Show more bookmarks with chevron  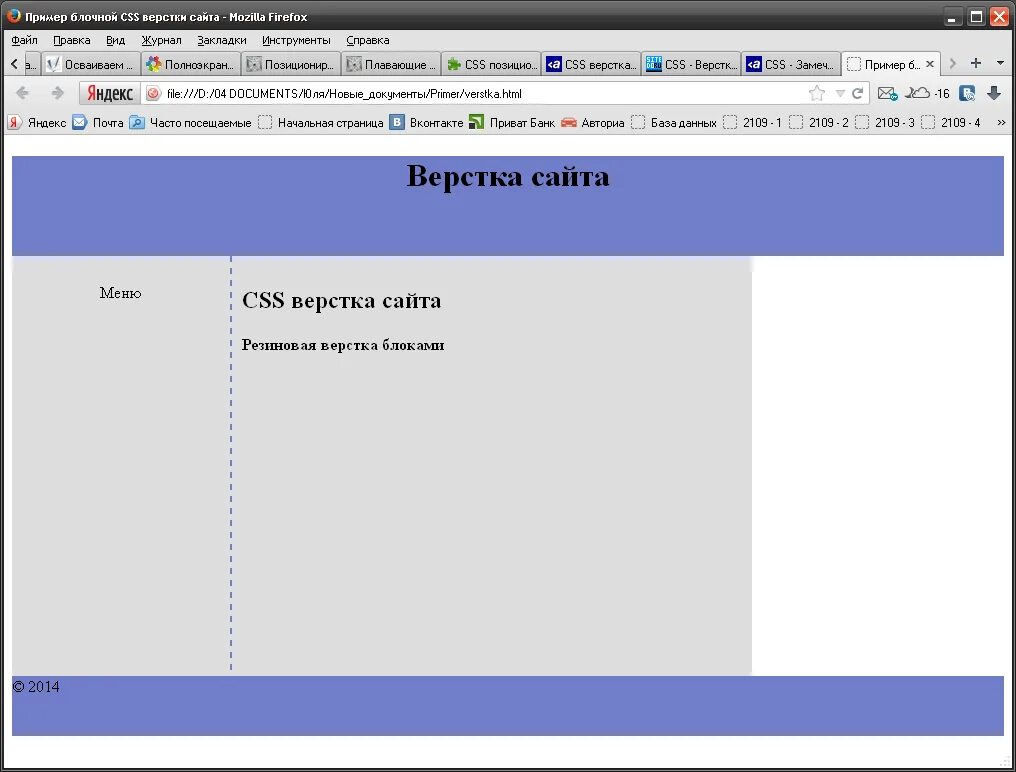point(1001,123)
